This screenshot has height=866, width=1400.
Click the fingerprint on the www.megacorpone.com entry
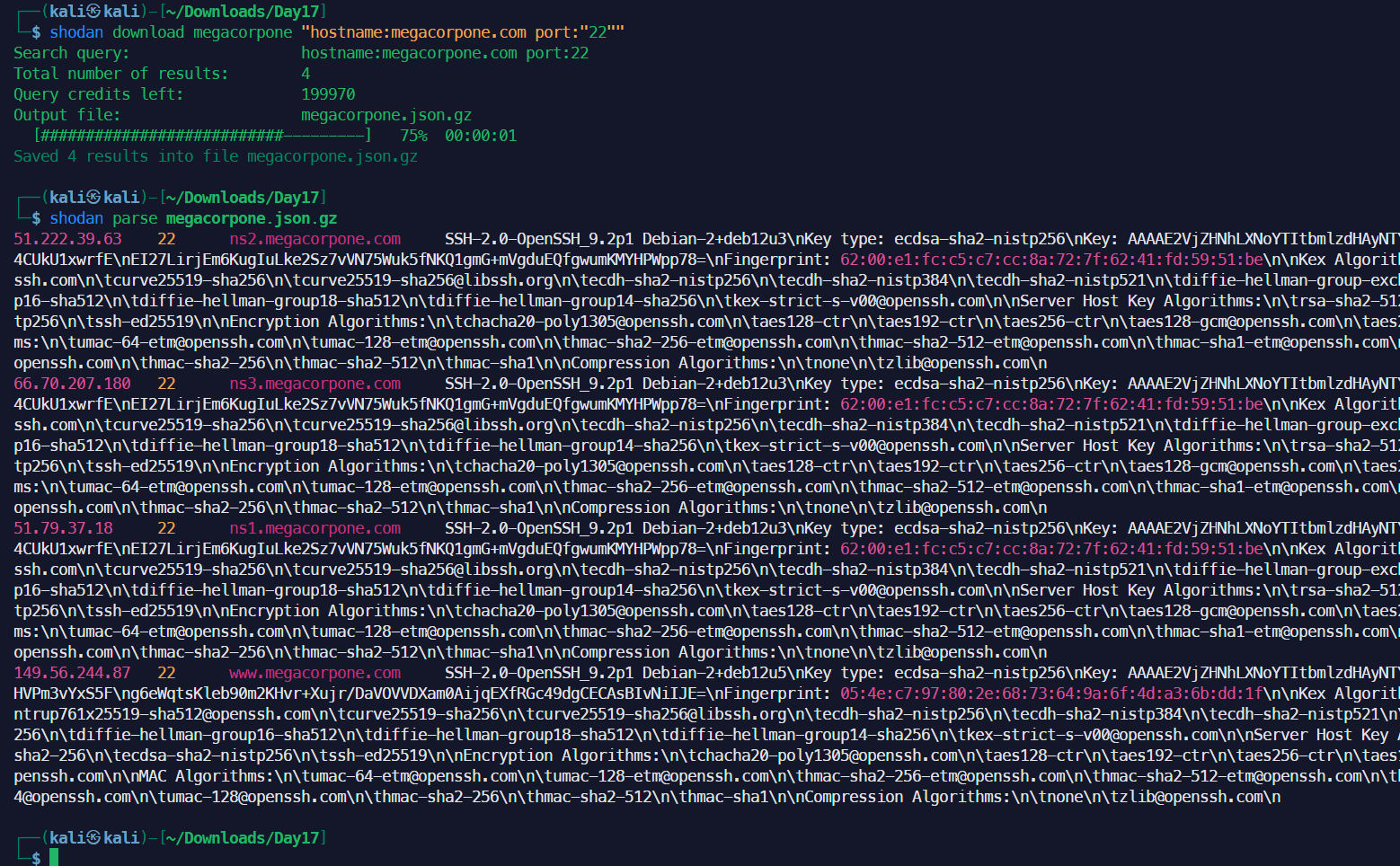tap(1051, 694)
